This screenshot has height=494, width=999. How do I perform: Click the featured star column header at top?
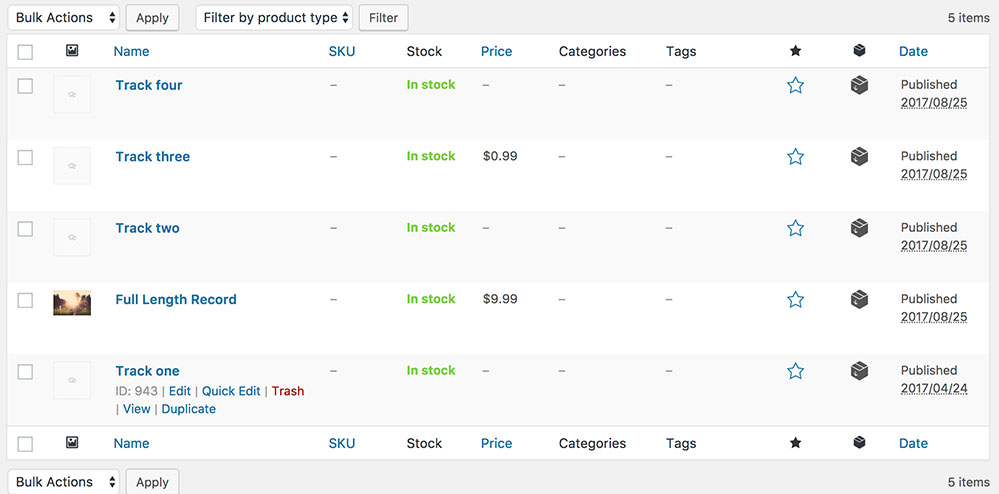(x=795, y=51)
